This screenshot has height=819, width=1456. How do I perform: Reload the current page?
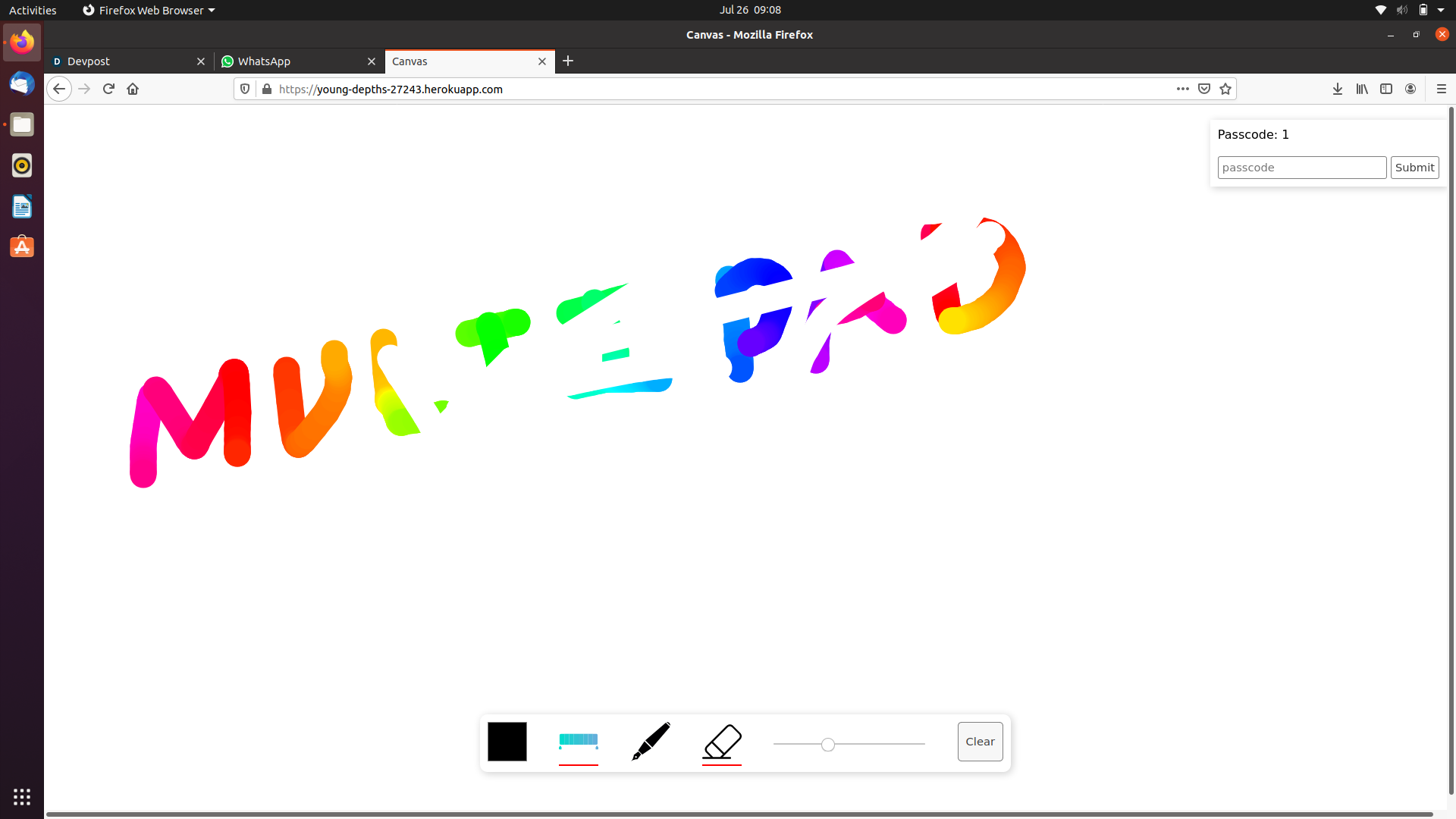(108, 89)
